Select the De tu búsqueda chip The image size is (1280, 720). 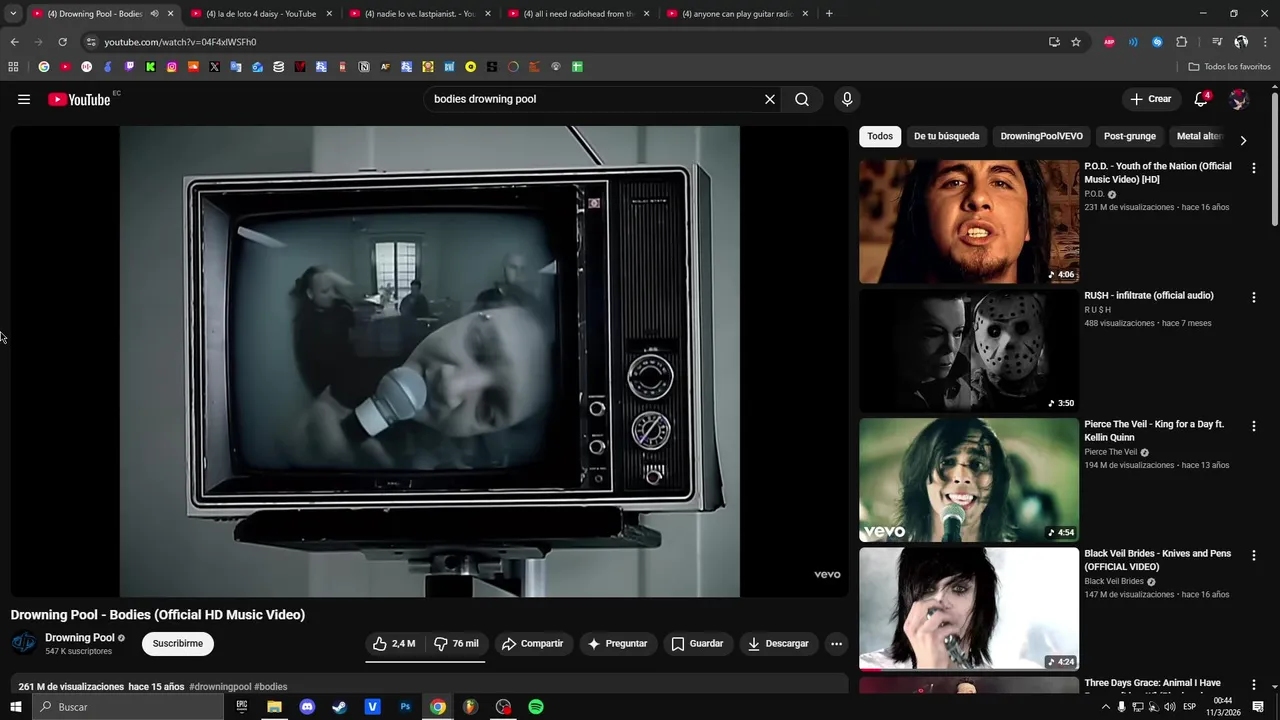coord(946,136)
